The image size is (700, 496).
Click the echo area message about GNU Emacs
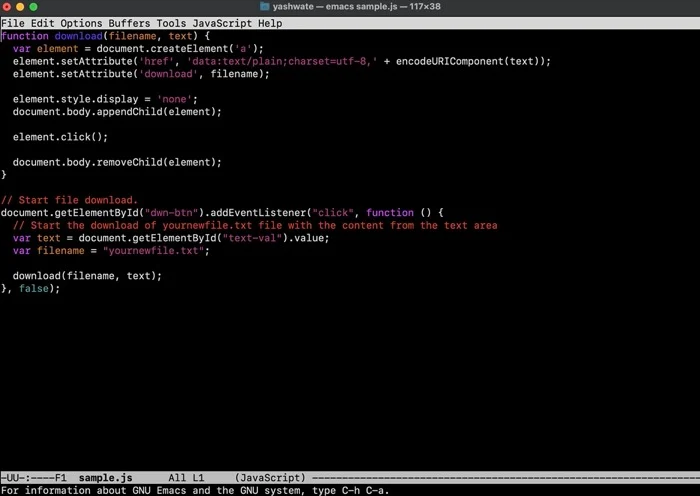point(194,490)
